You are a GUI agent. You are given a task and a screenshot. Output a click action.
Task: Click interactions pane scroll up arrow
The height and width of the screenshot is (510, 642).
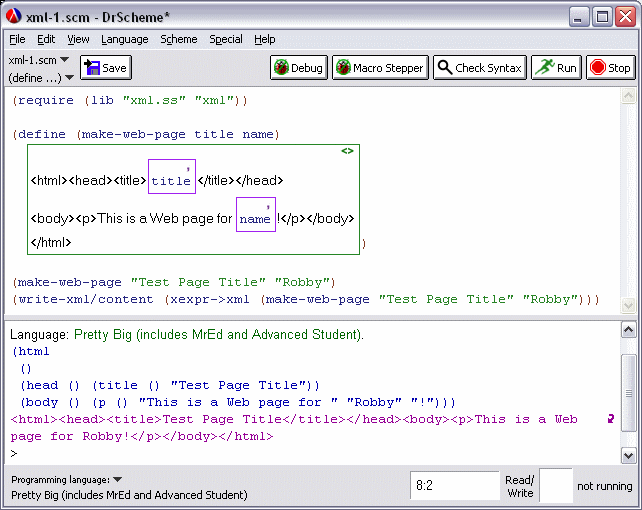[x=628, y=330]
